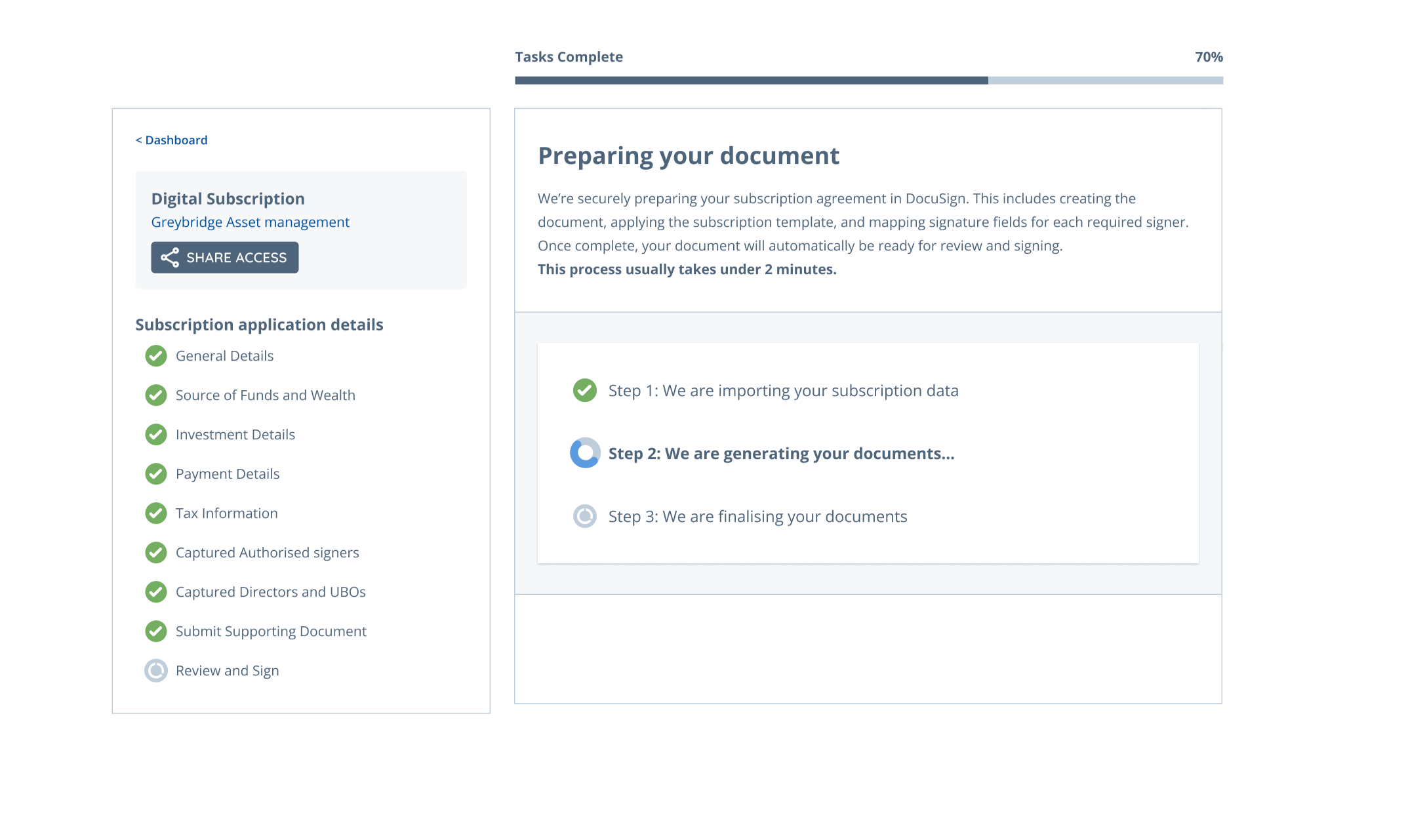1408x840 pixels.
Task: Click check mark for Captured Directors and UBOs
Action: 156,592
